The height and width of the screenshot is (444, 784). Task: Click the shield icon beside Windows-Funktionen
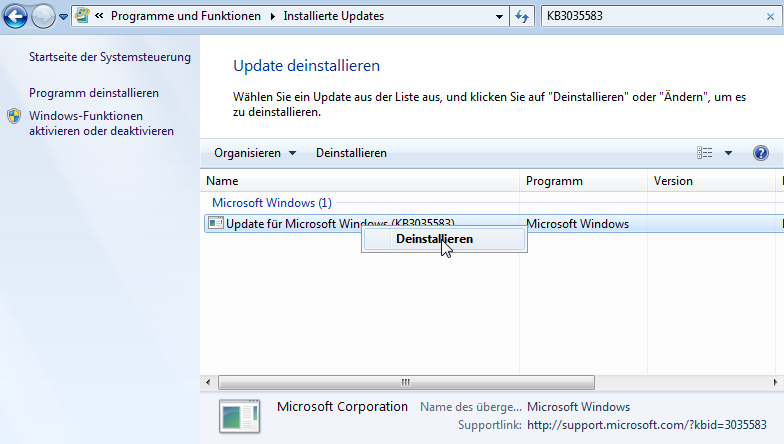14,116
